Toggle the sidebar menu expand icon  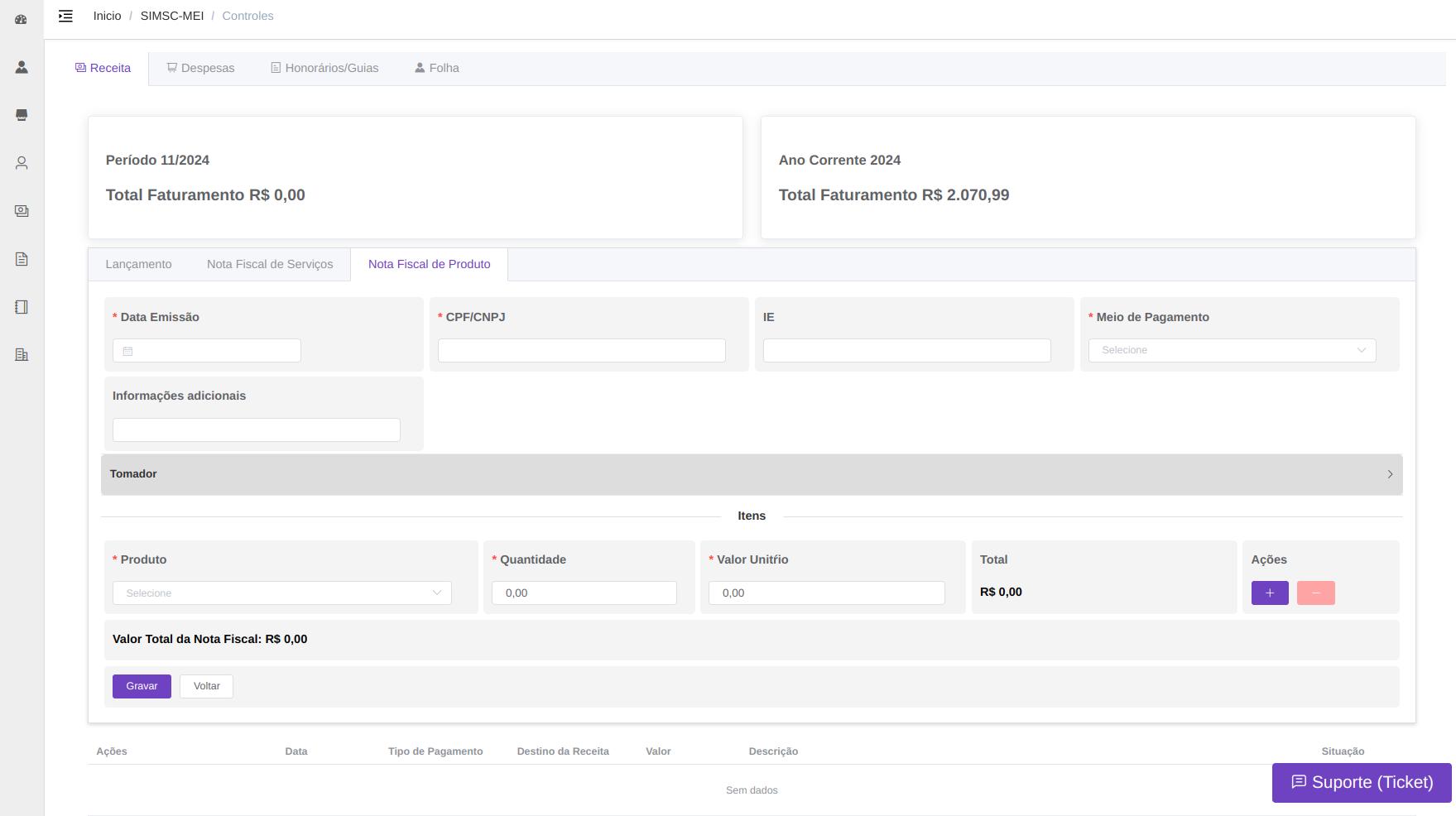pyautogui.click(x=65, y=16)
